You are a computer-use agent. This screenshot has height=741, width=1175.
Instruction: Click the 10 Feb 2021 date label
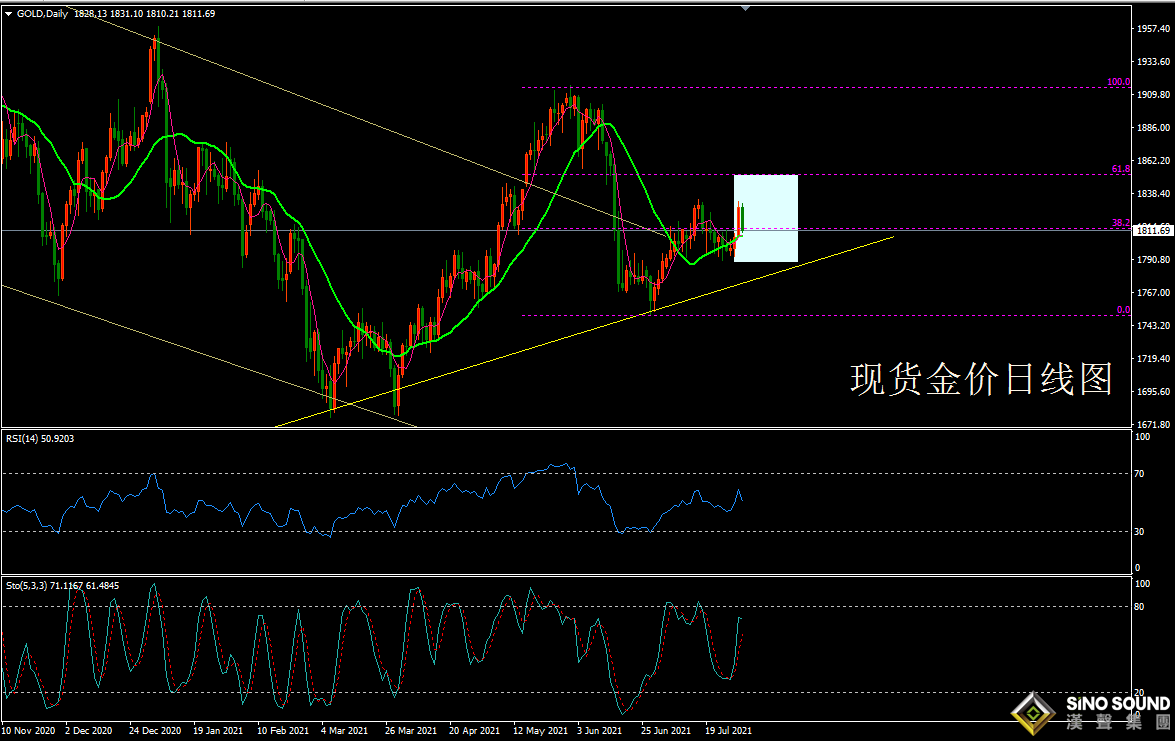pyautogui.click(x=283, y=730)
